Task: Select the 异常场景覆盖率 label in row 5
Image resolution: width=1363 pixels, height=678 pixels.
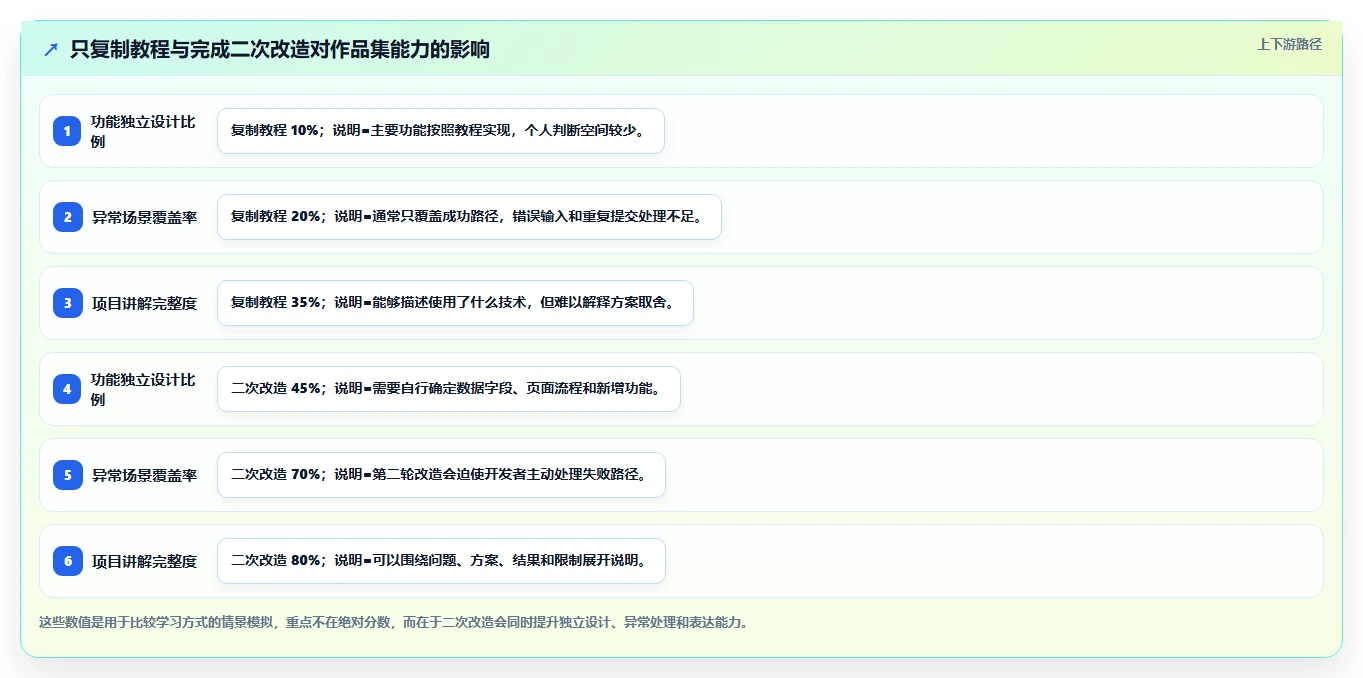Action: (144, 475)
